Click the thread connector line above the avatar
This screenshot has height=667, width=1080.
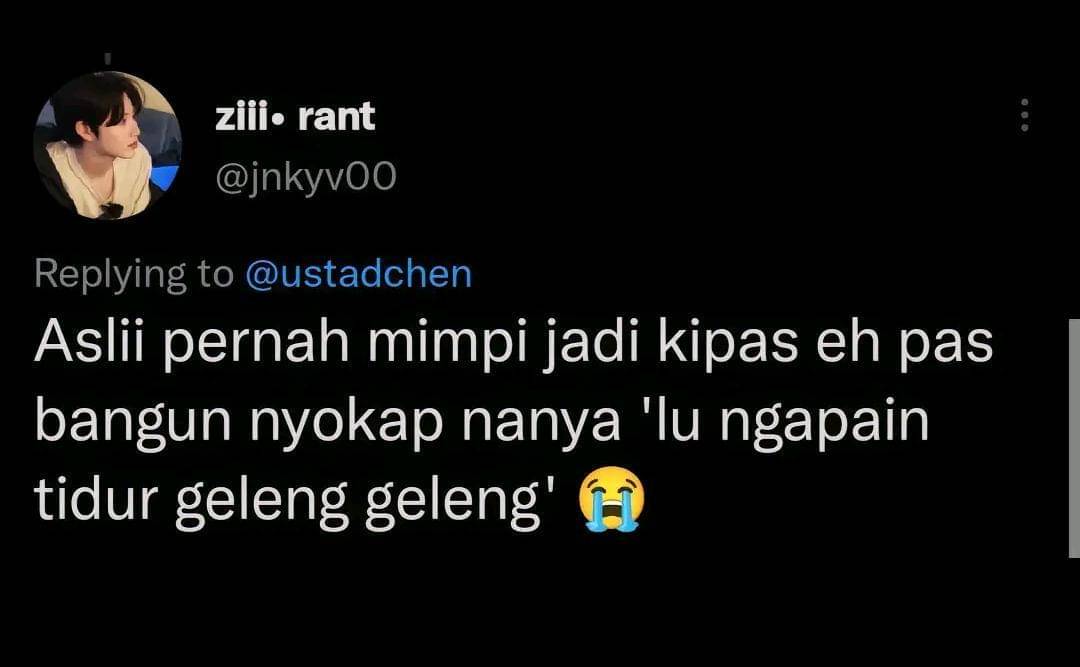pyautogui.click(x=107, y=60)
